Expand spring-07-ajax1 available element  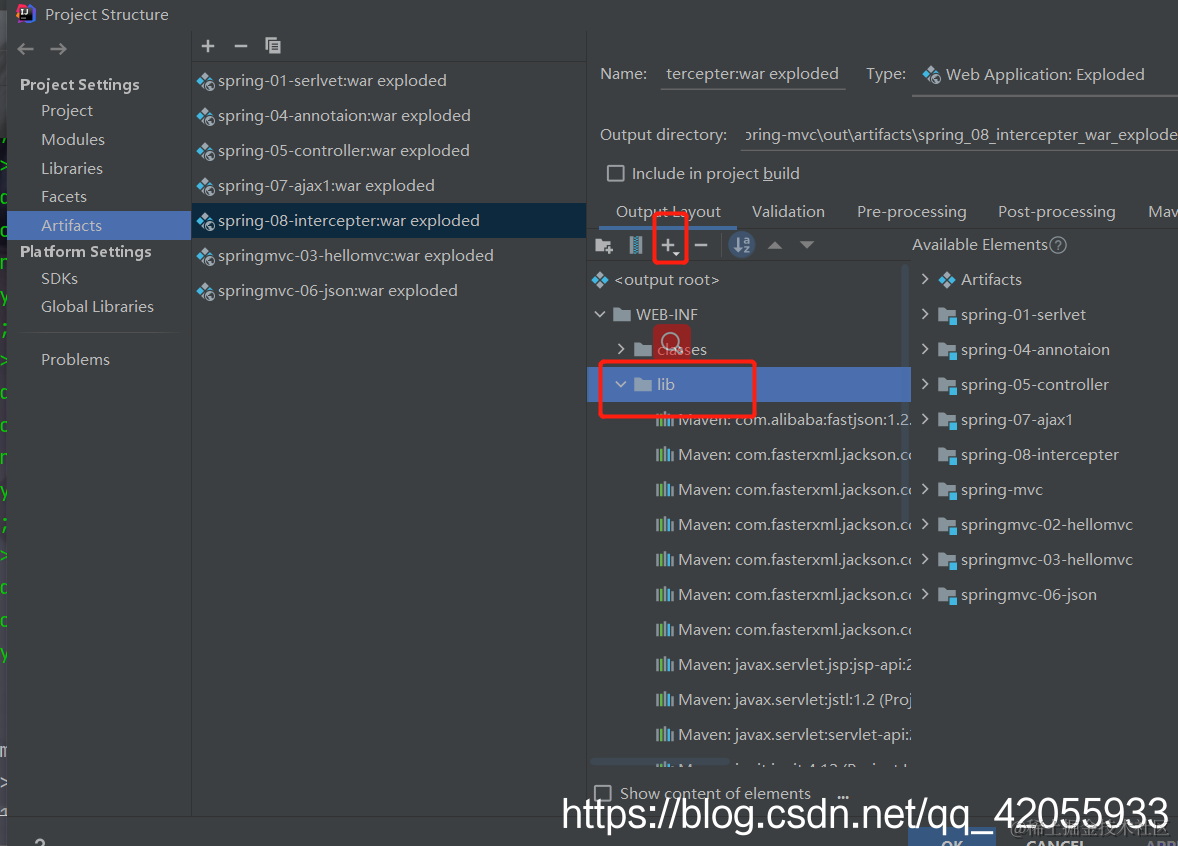(x=925, y=419)
